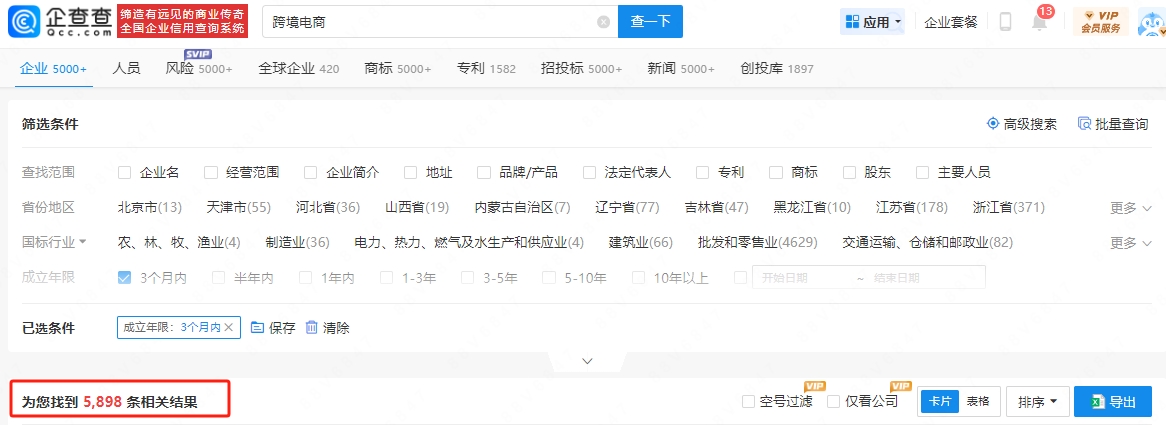Screen dimensions: 1166x425
Task: Filter by 江苏省(178)
Action: [912, 207]
